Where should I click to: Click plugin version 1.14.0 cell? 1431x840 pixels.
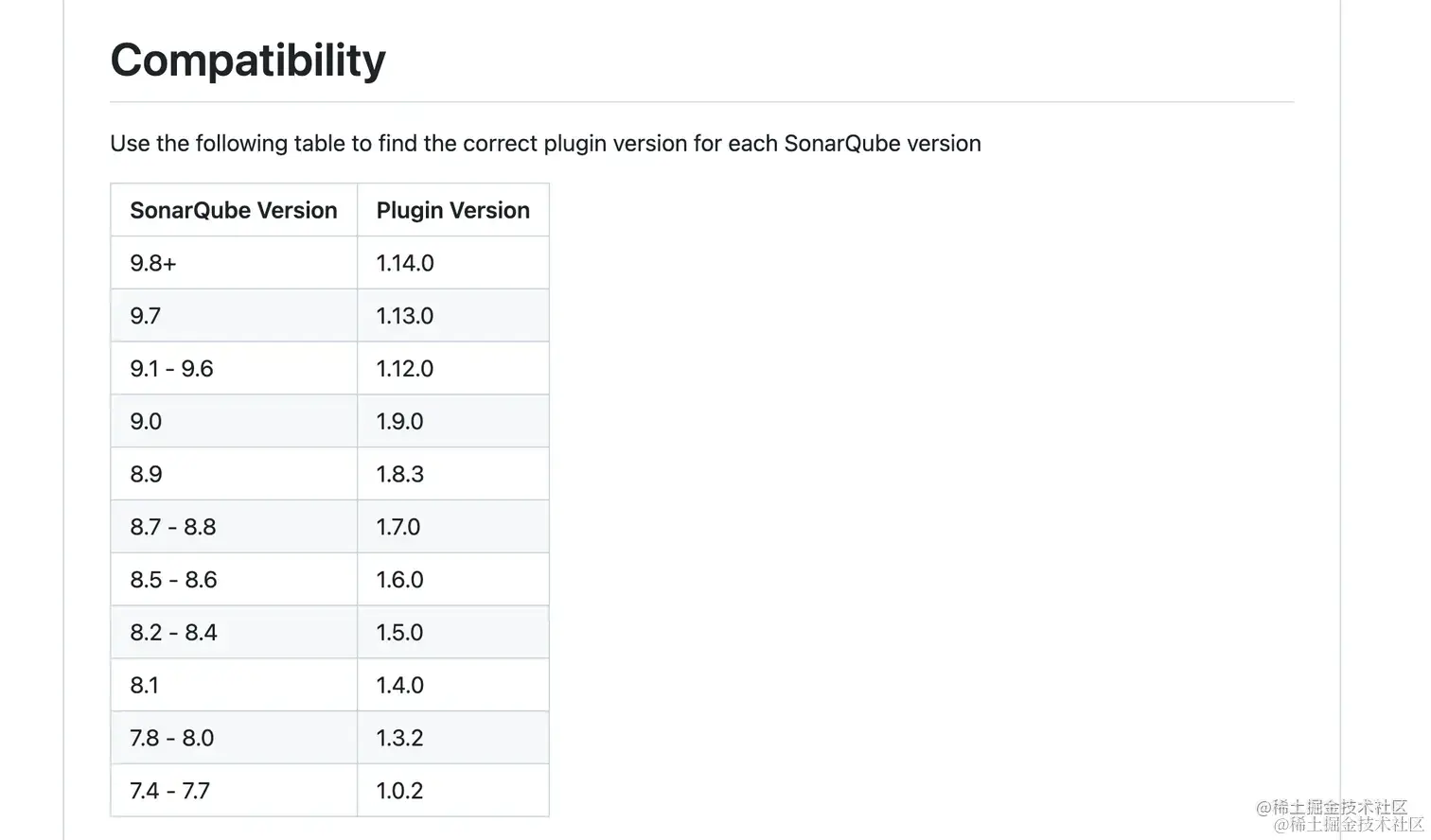(x=453, y=263)
